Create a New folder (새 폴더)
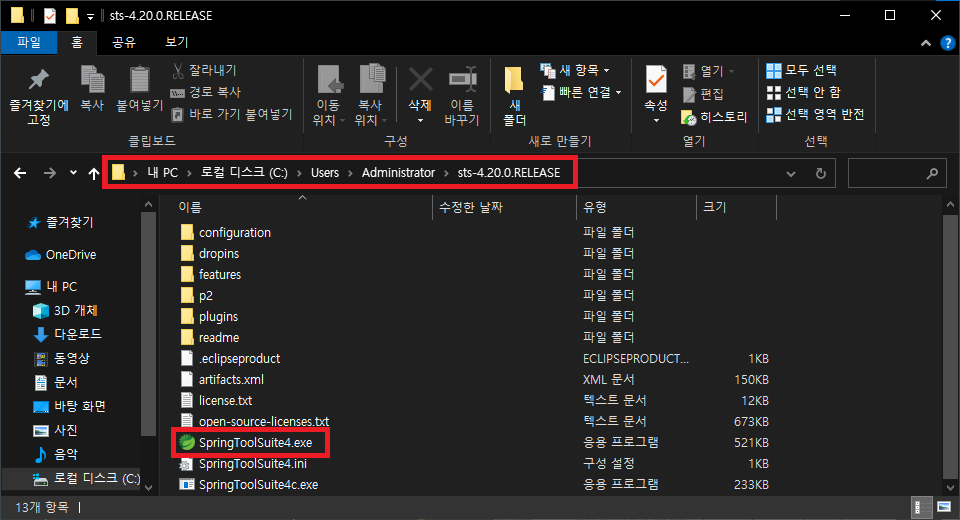Image resolution: width=960 pixels, height=520 pixels. click(x=514, y=96)
